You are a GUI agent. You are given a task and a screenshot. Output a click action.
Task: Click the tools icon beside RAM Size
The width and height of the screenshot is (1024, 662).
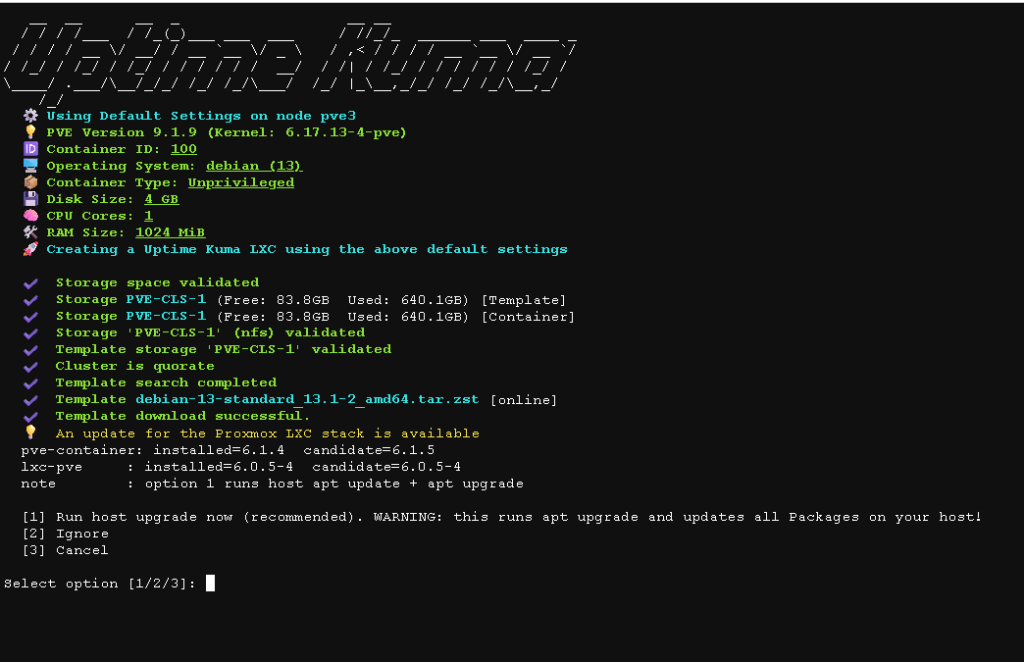[x=31, y=232]
